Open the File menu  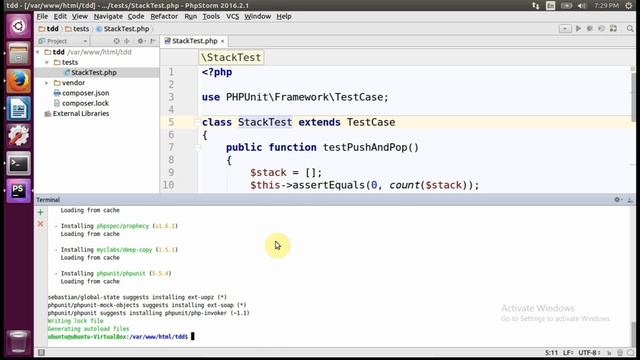42,16
